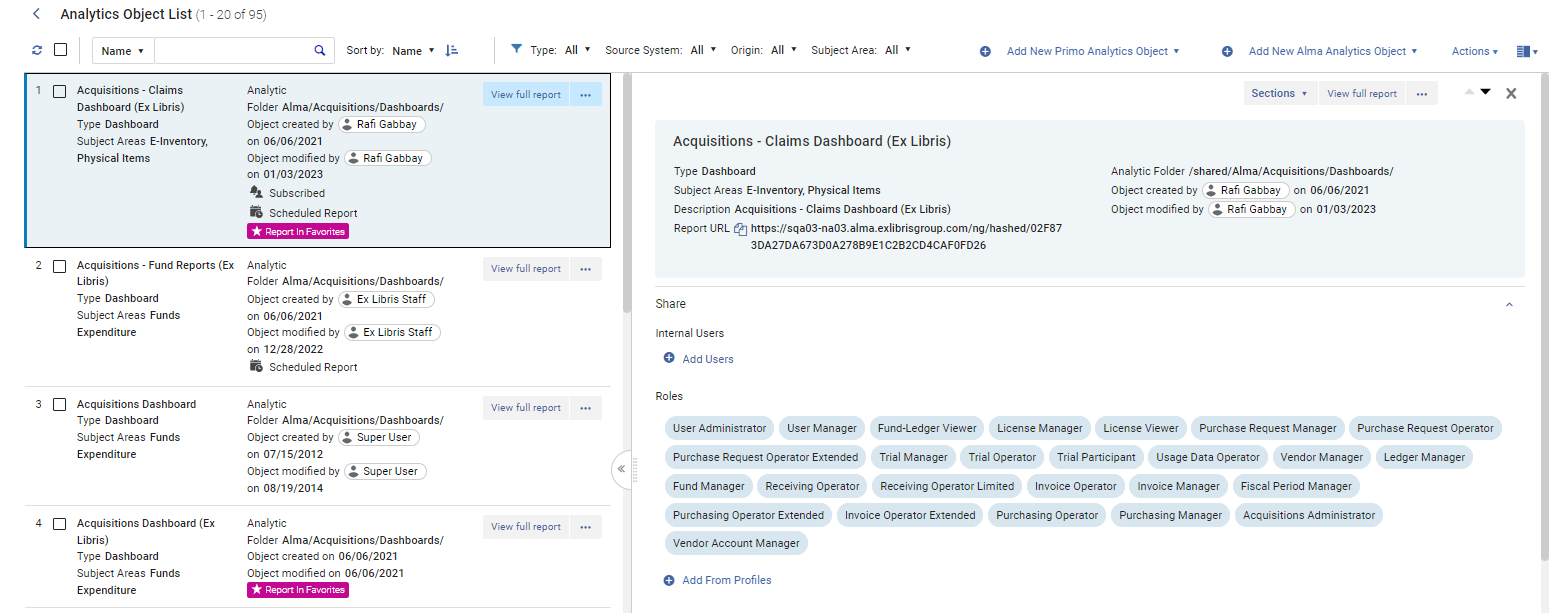
Task: Collapse the Share section
Action: (1509, 304)
